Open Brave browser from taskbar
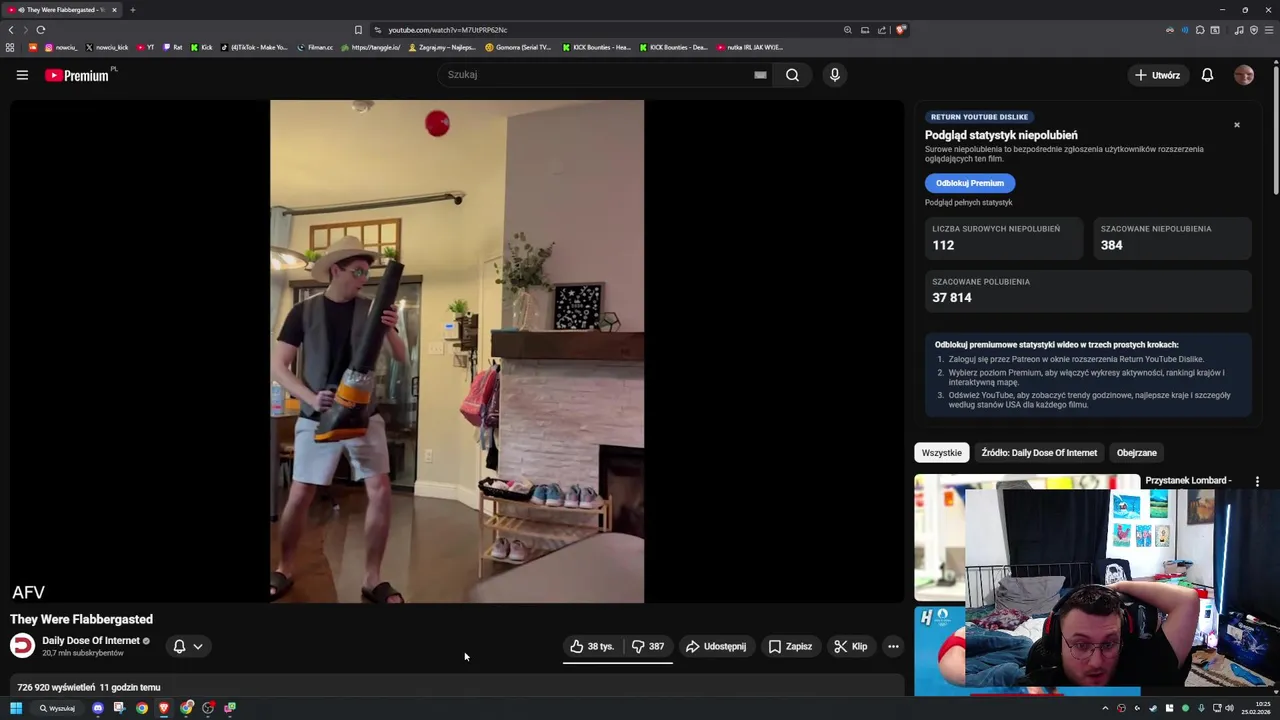1280x720 pixels. click(x=164, y=708)
